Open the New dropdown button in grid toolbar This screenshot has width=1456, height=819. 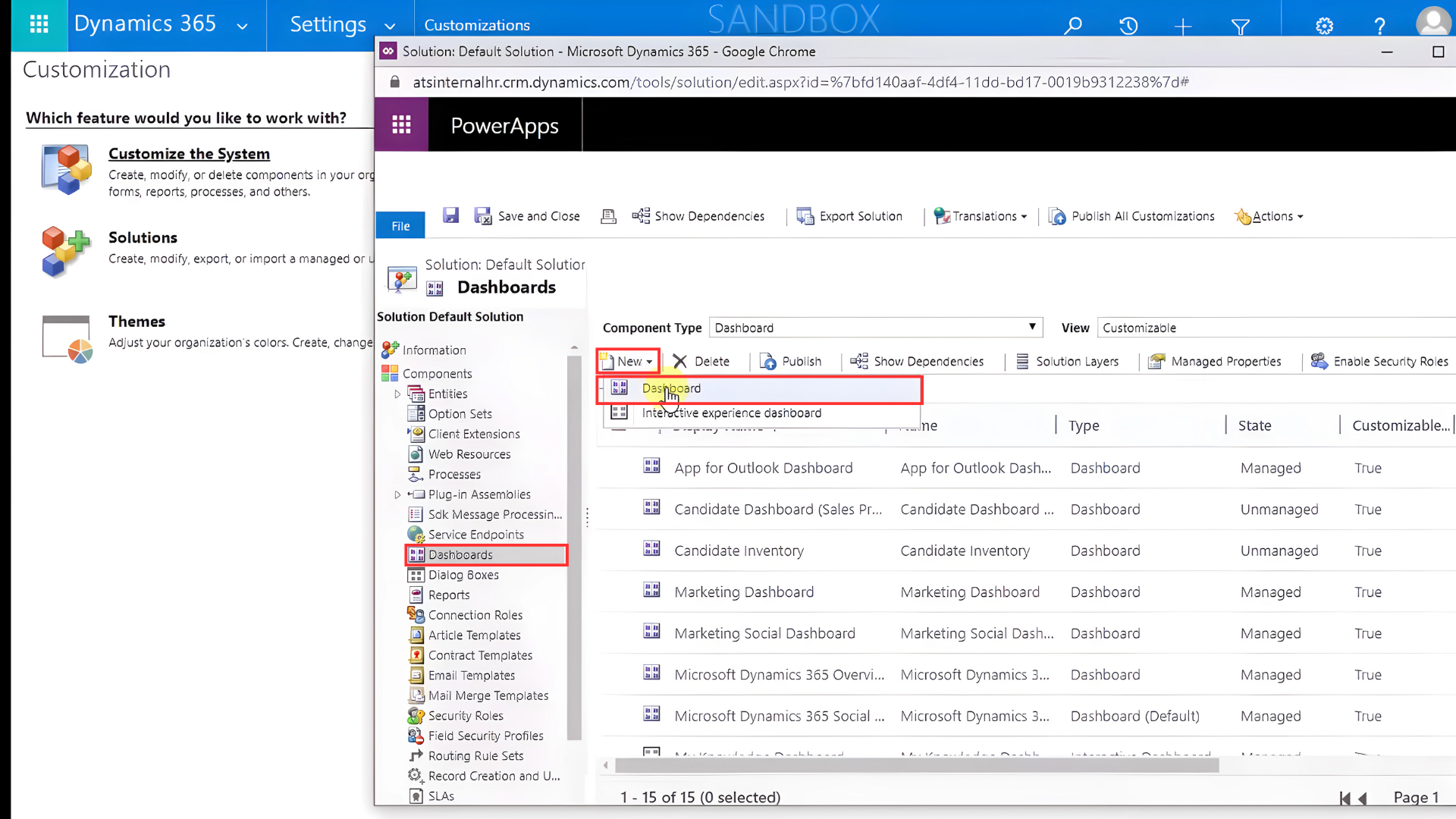point(628,361)
